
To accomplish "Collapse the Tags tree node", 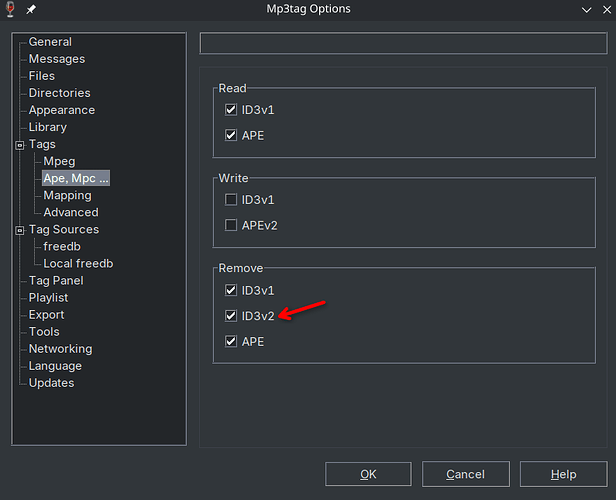I will pyautogui.click(x=20, y=145).
